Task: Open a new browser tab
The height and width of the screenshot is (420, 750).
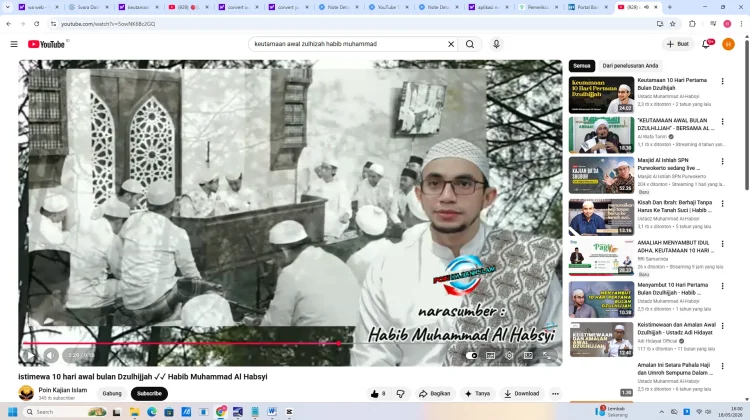Action: tap(669, 7)
